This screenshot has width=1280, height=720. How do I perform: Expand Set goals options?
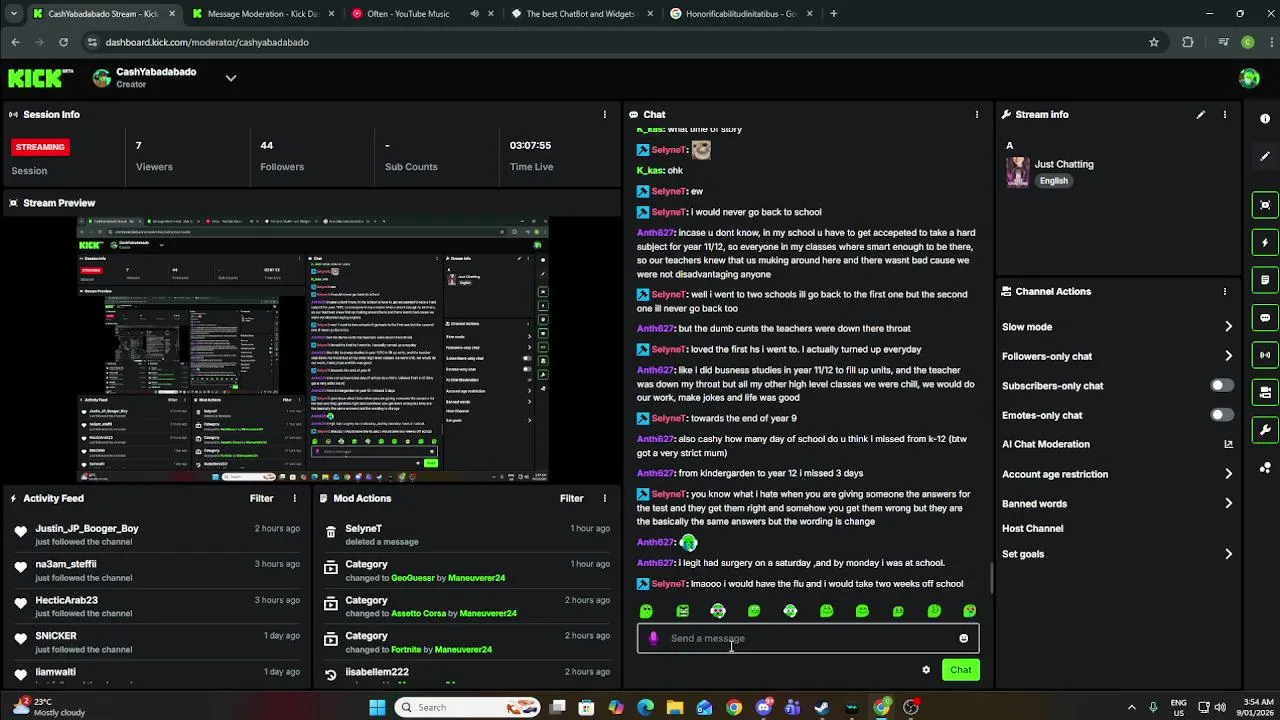pyautogui.click(x=1228, y=554)
